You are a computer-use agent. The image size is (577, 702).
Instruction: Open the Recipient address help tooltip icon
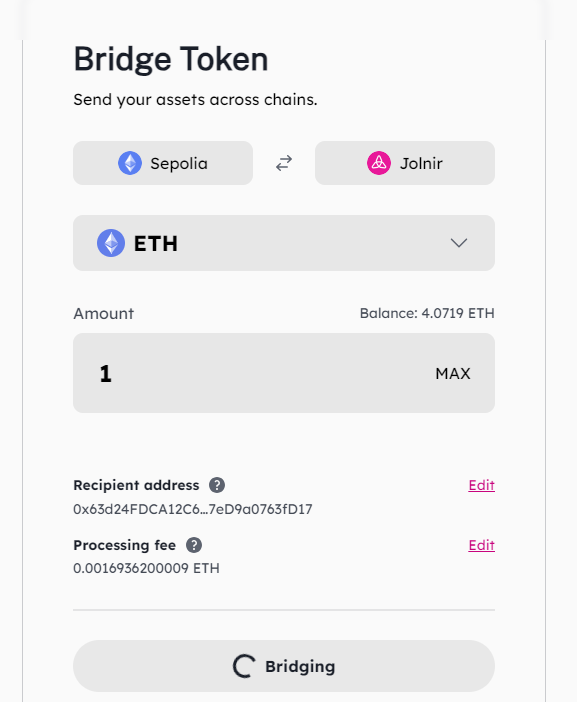pos(217,485)
